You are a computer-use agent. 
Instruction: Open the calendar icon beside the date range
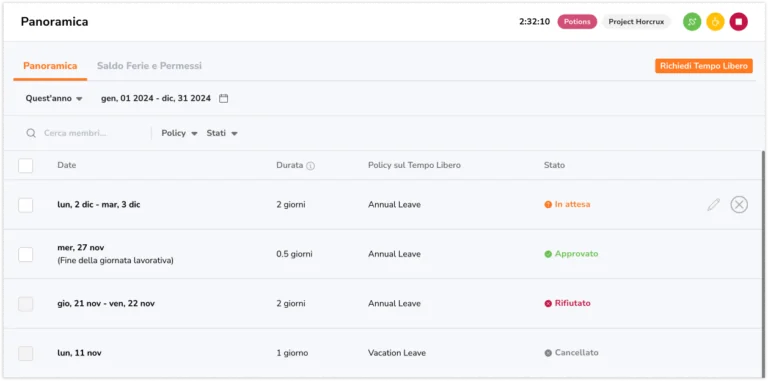click(x=223, y=98)
